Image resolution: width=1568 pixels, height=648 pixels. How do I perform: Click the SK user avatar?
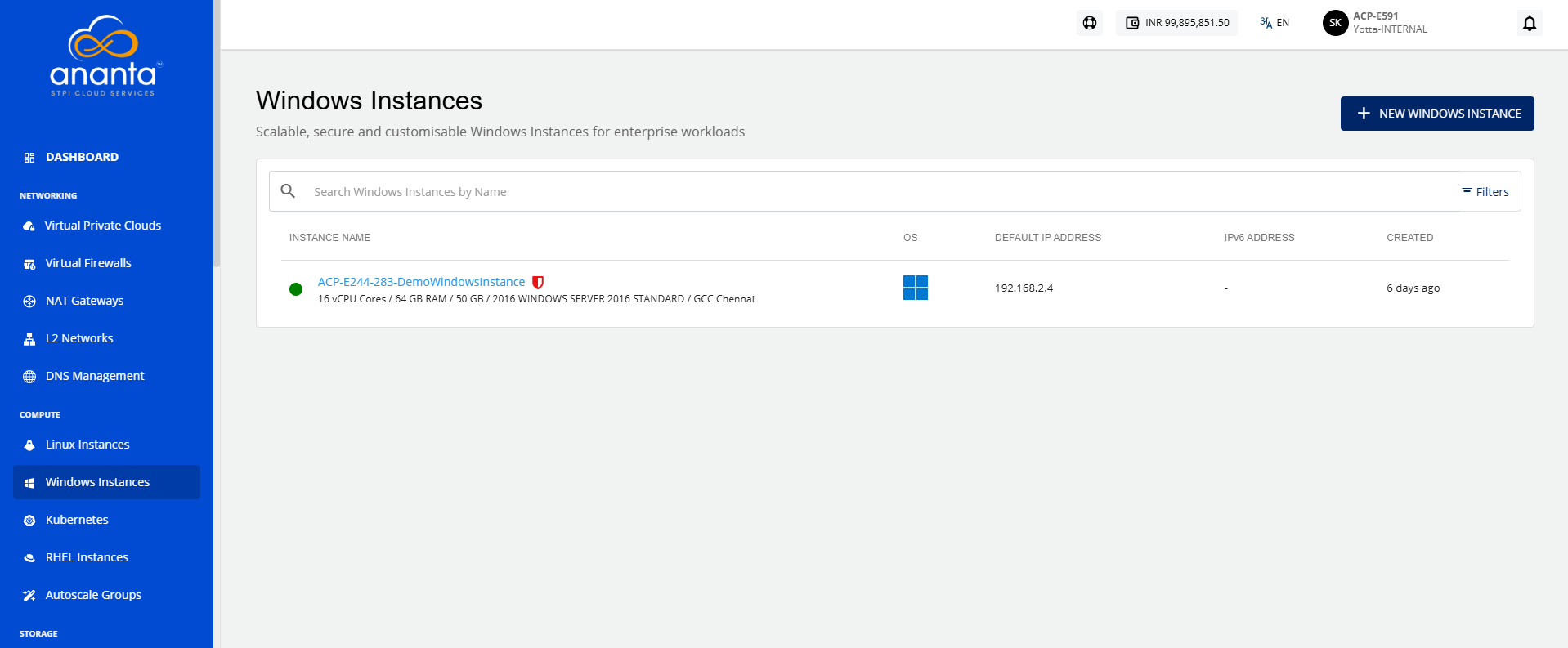pos(1335,23)
